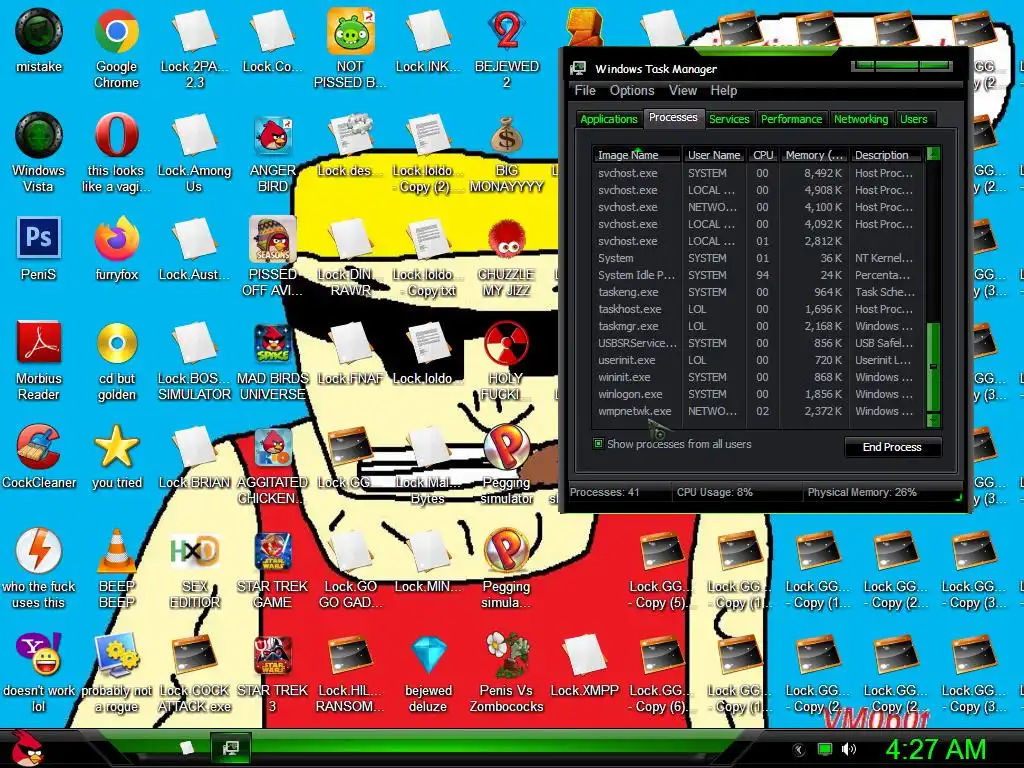Viewport: 1024px width, 768px height.
Task: Sort by the Image Name column header
Action: coord(636,155)
